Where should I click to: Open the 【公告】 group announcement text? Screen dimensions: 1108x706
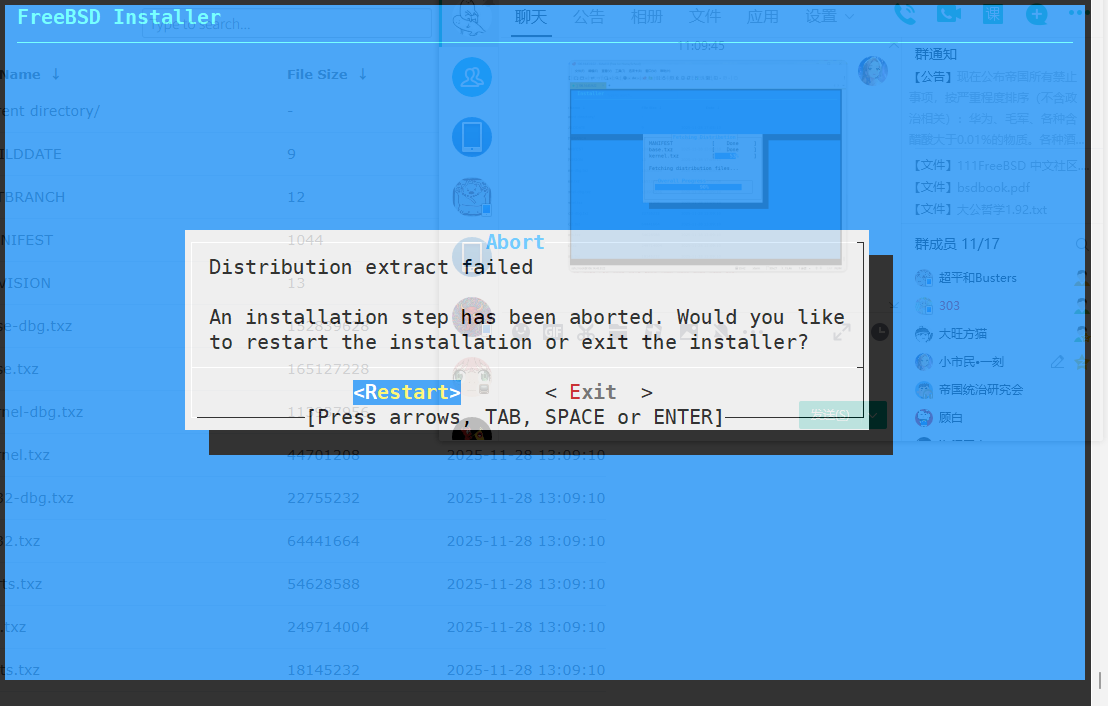click(x=995, y=108)
